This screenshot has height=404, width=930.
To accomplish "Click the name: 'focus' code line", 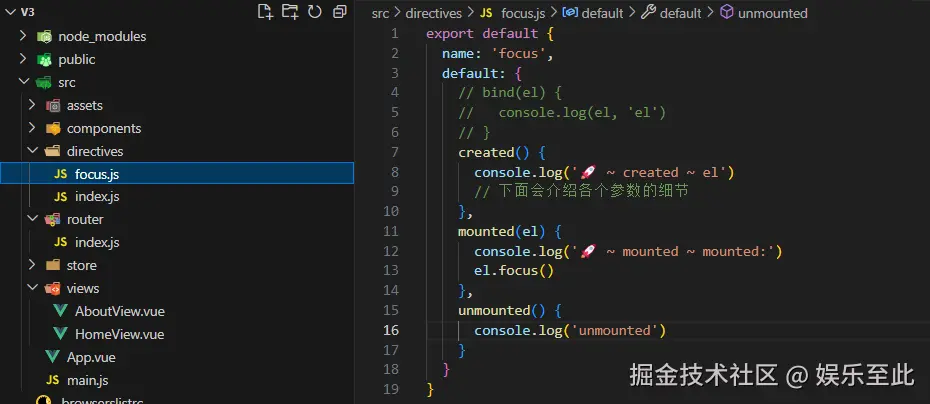I will pos(497,53).
